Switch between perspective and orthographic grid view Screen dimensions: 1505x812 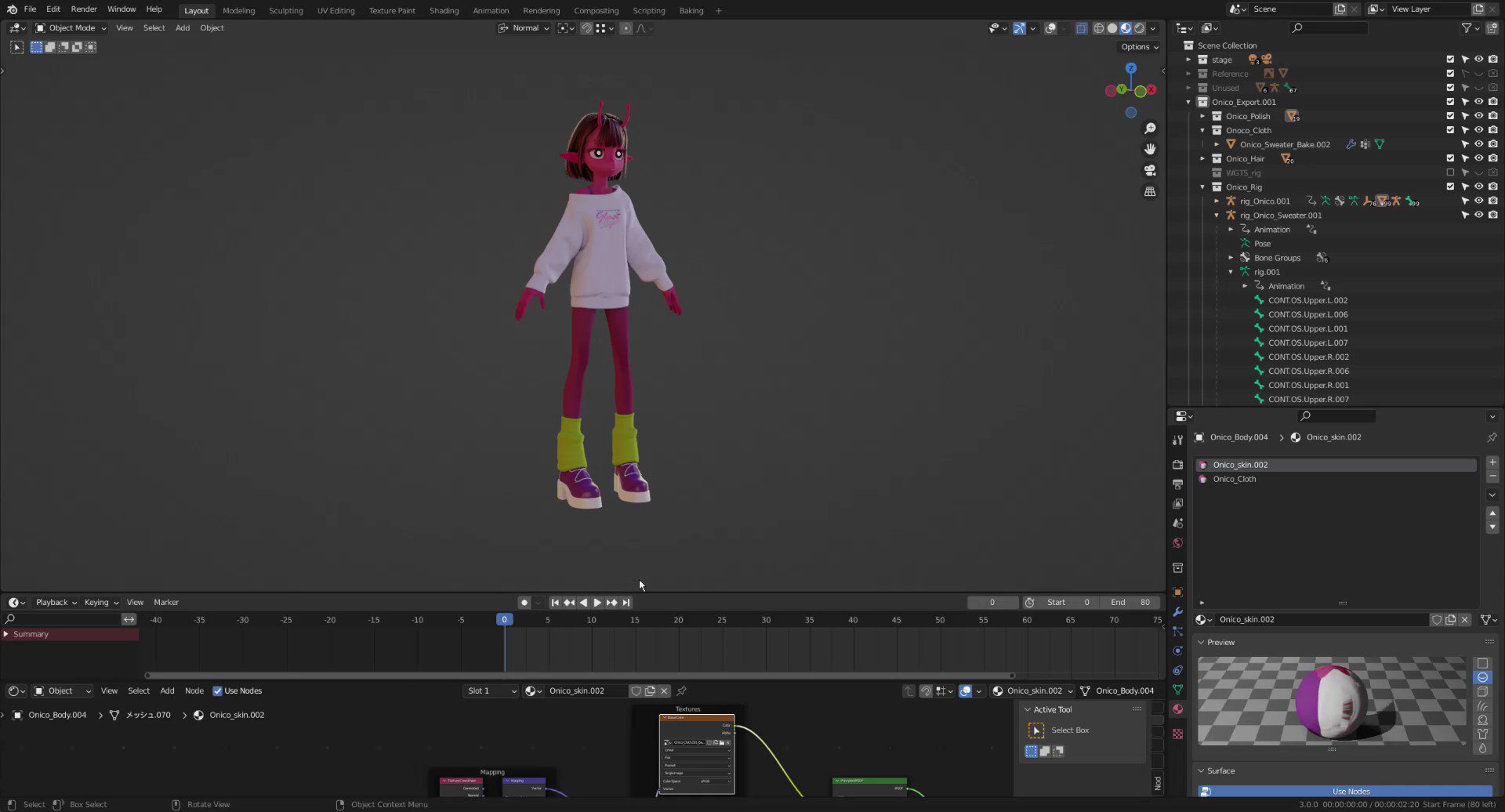[1150, 191]
